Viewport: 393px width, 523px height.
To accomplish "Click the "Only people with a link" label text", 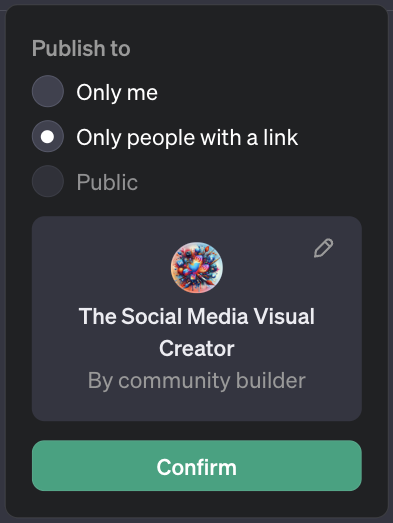I will tap(187, 137).
